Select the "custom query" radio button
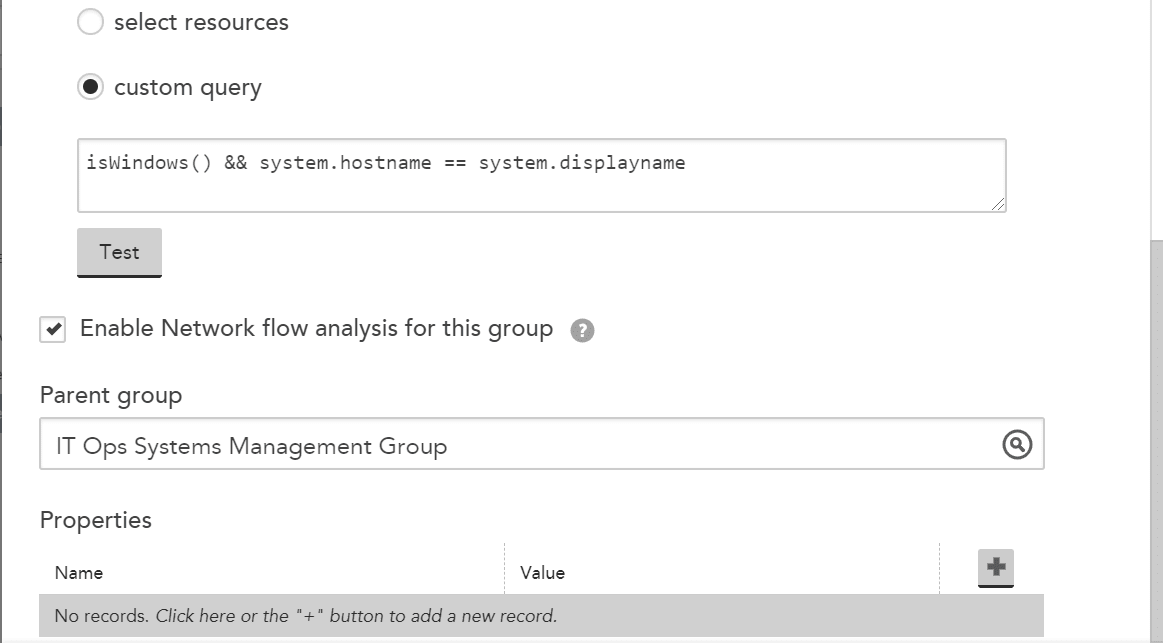 [90, 87]
